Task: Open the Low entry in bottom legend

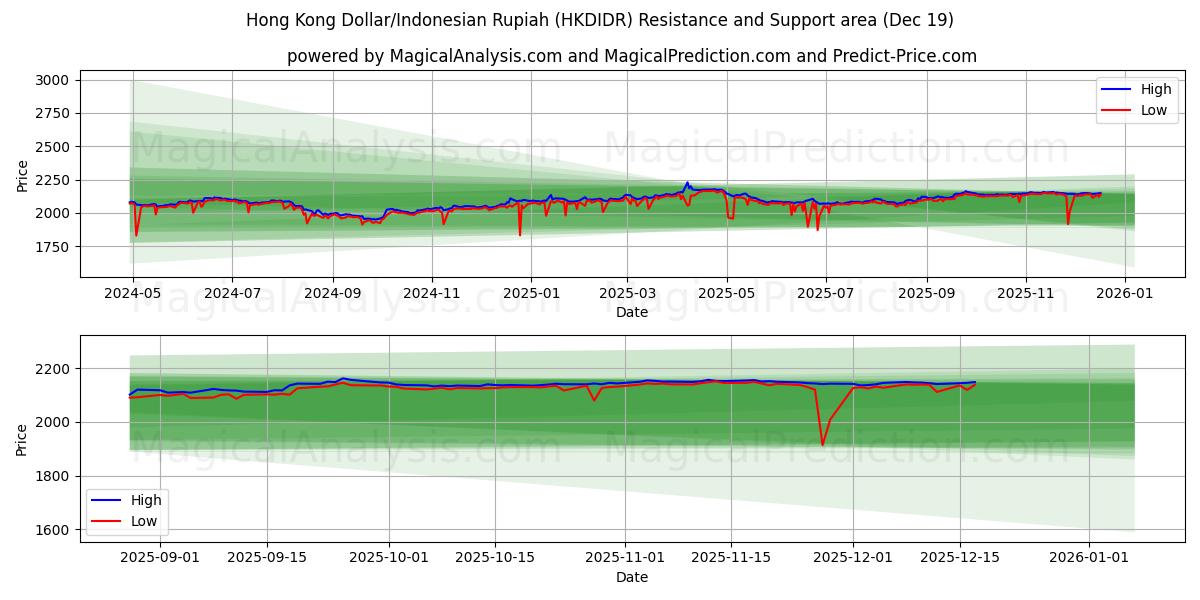Action: click(143, 519)
